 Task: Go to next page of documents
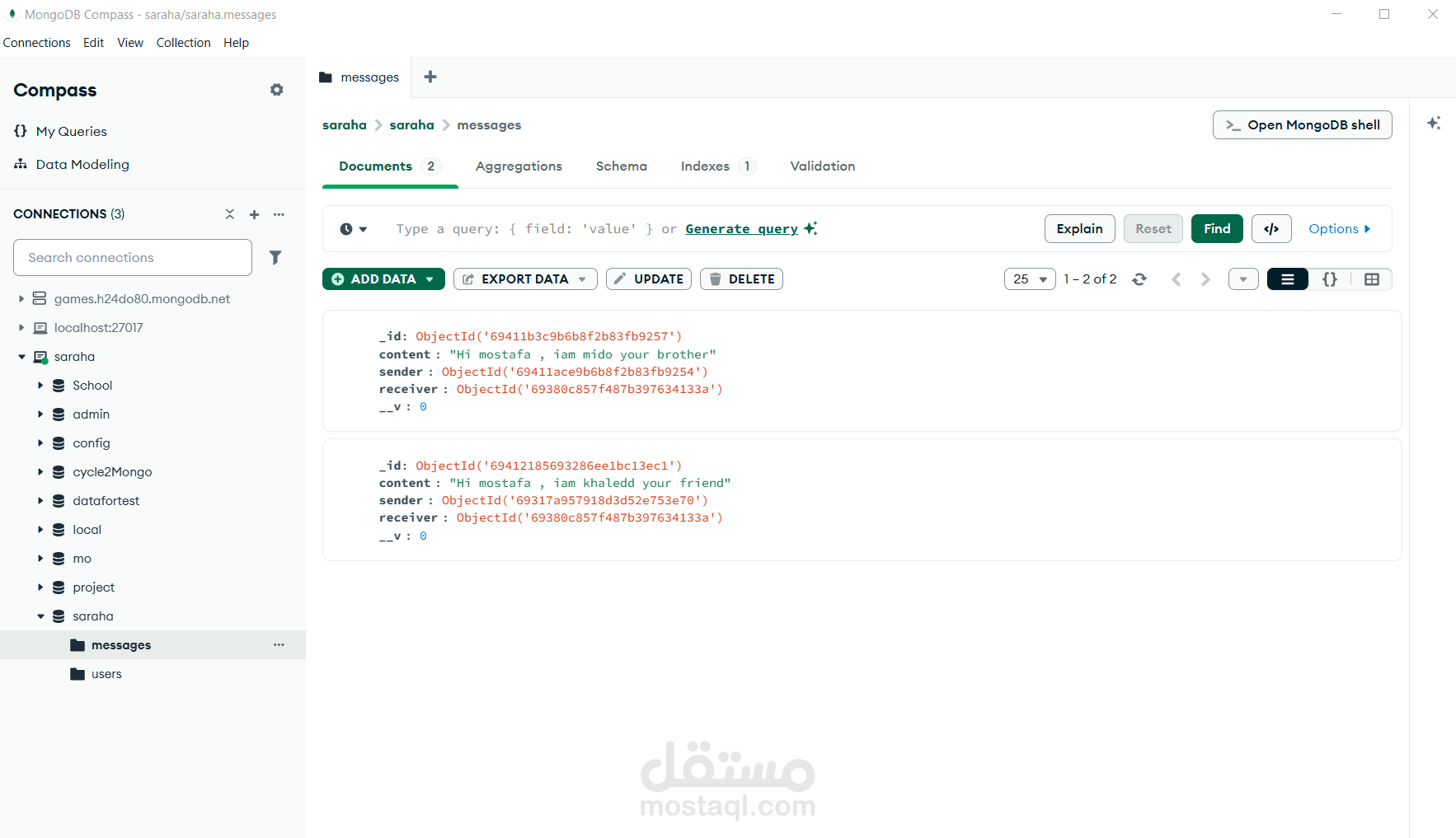[1205, 279]
